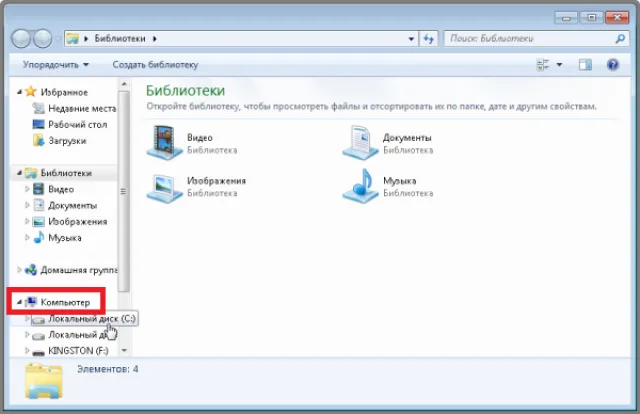The image size is (640, 414).
Task: Click Изображения picture icon in sidebar tree
Action: point(38,222)
